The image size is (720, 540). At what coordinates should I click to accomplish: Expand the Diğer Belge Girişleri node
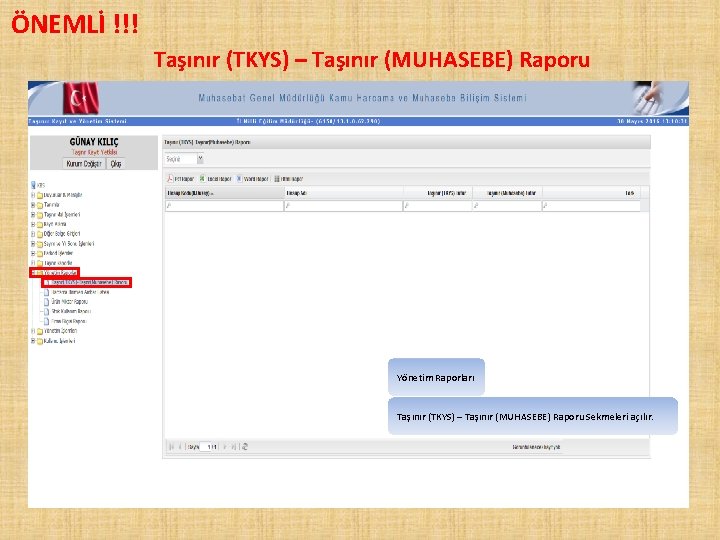[33, 234]
